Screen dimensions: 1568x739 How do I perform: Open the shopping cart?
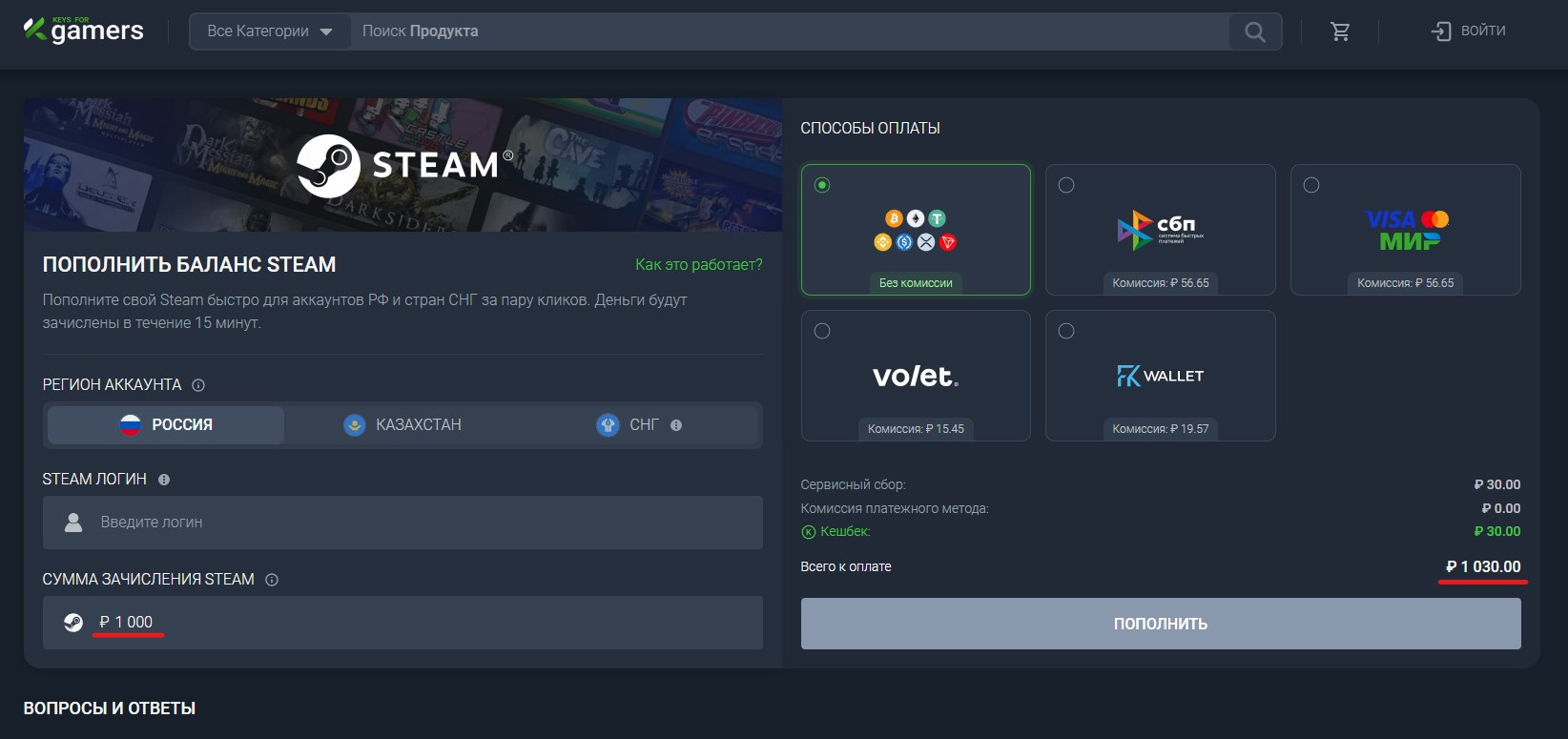pos(1340,31)
